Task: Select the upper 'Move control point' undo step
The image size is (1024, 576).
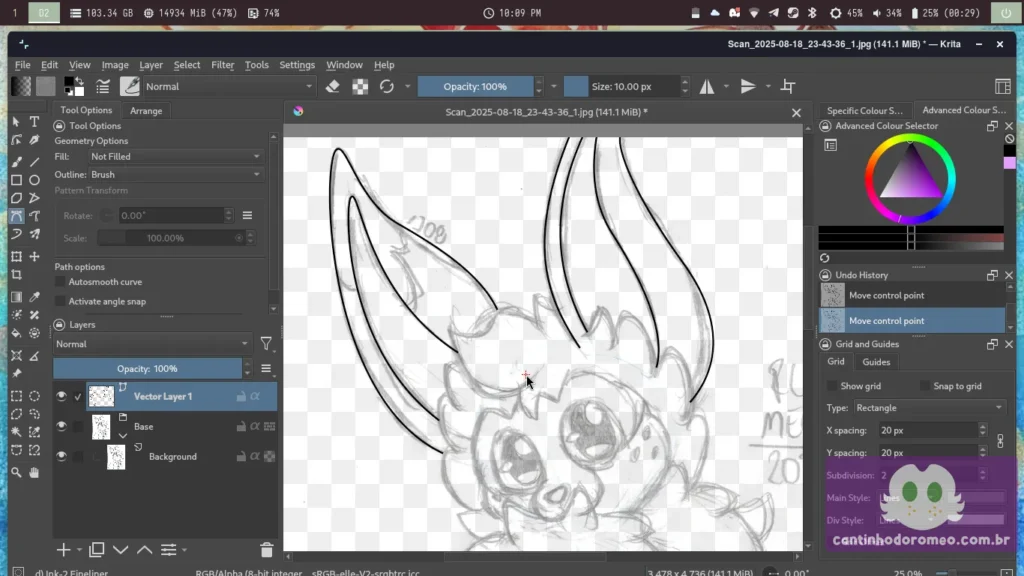Action: tap(912, 295)
